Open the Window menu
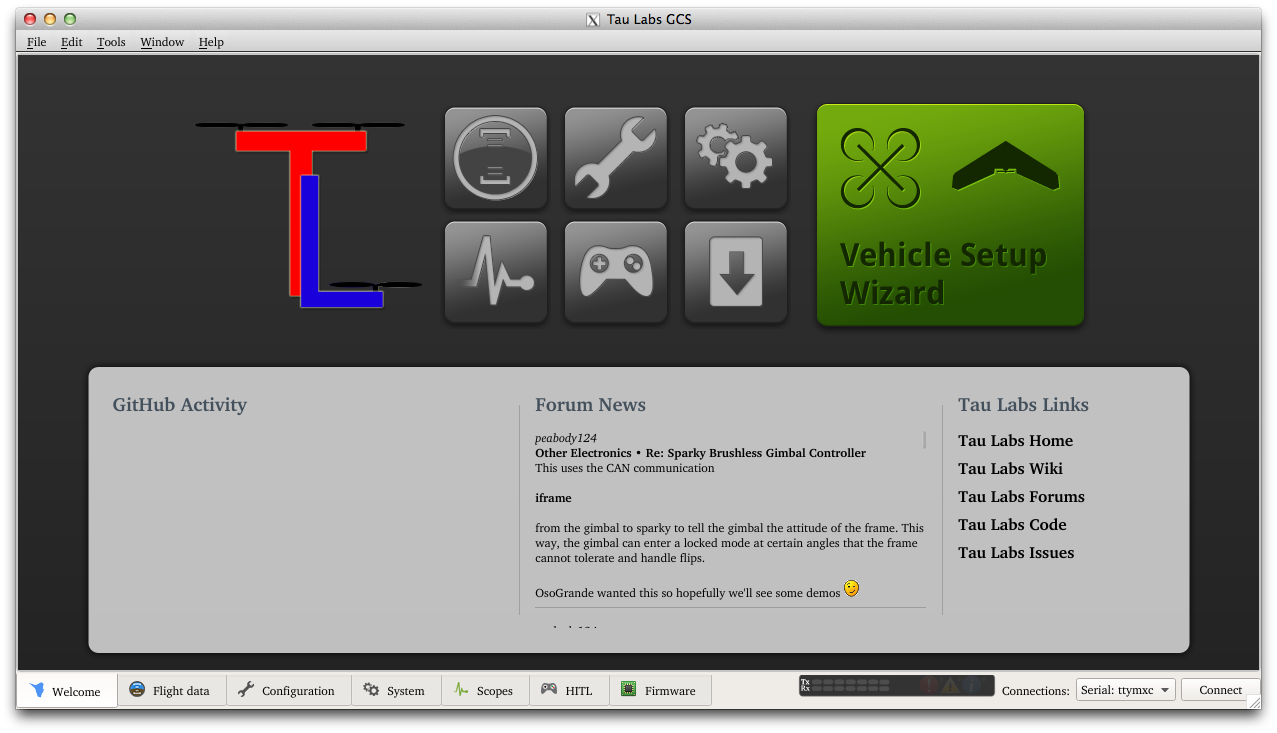This screenshot has height=733, width=1277. (x=162, y=42)
